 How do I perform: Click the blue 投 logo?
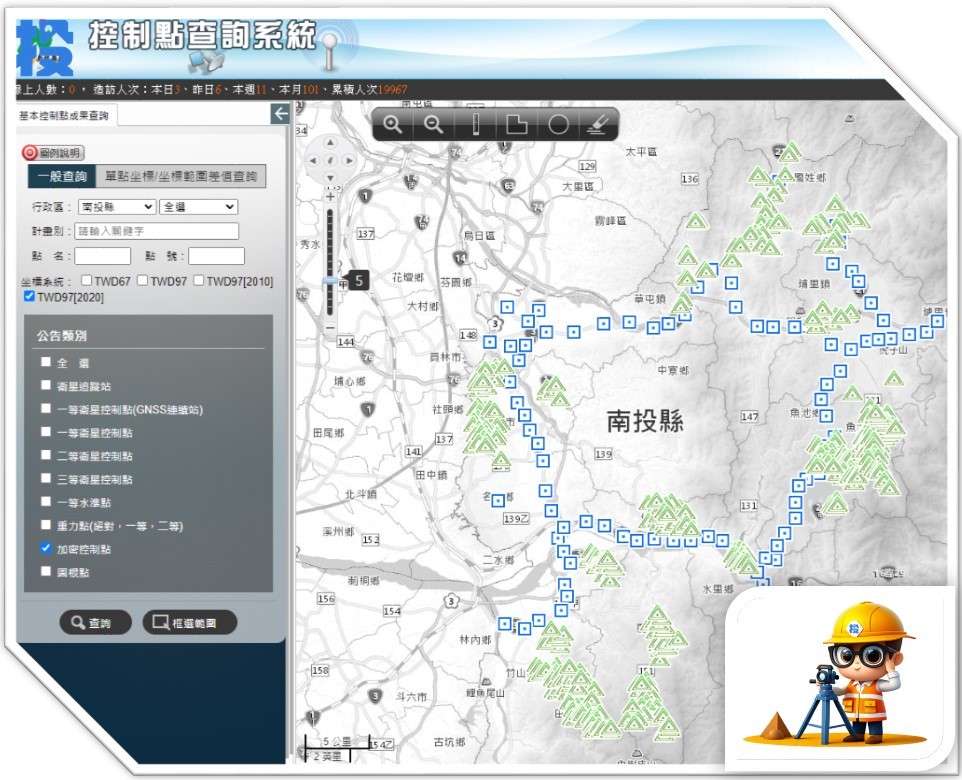tap(45, 48)
